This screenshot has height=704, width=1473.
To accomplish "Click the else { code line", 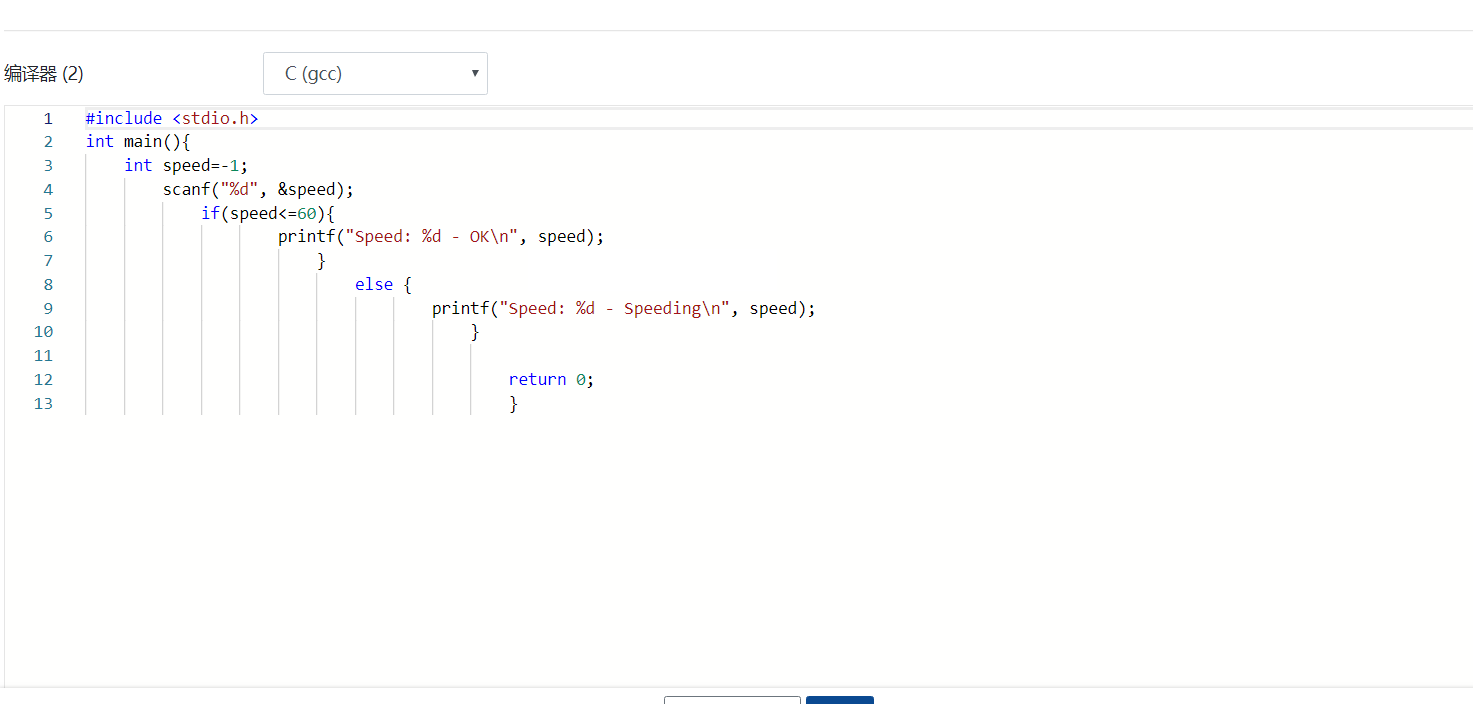I will (384, 285).
